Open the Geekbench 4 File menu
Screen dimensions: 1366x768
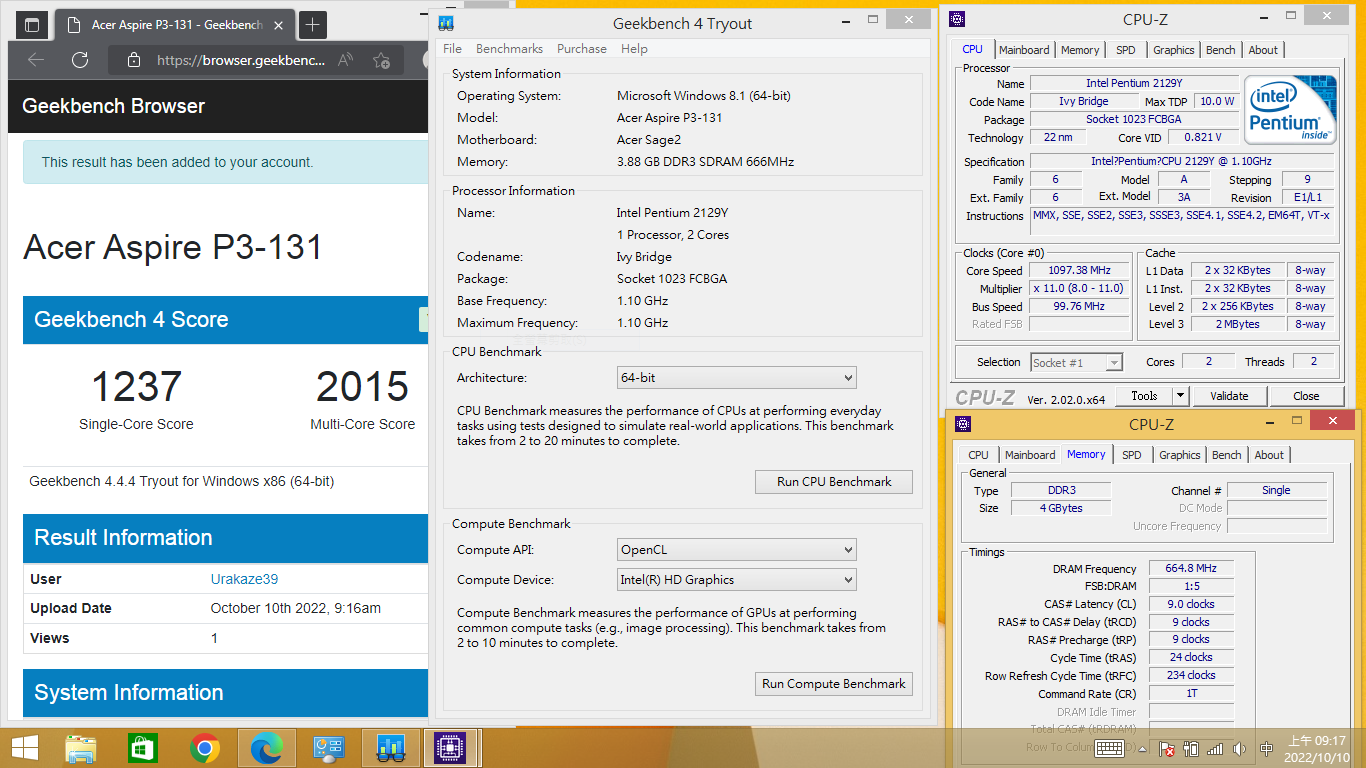[x=452, y=48]
